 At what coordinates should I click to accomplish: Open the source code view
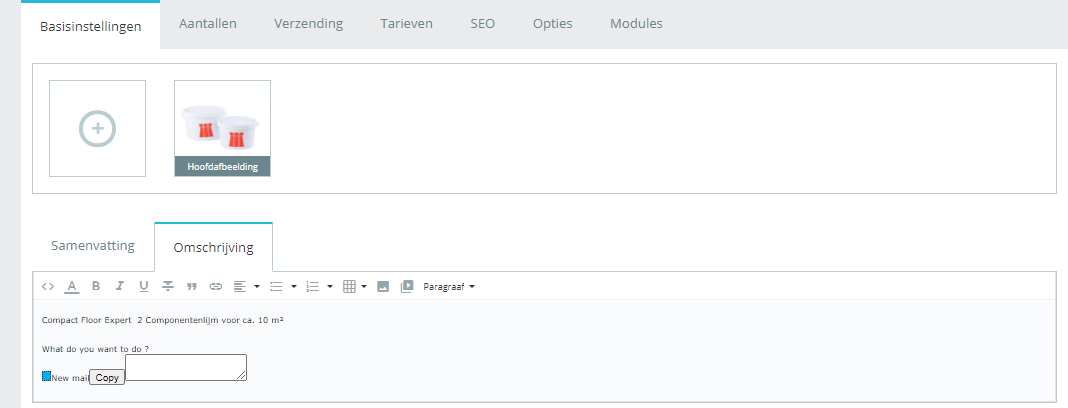(48, 287)
